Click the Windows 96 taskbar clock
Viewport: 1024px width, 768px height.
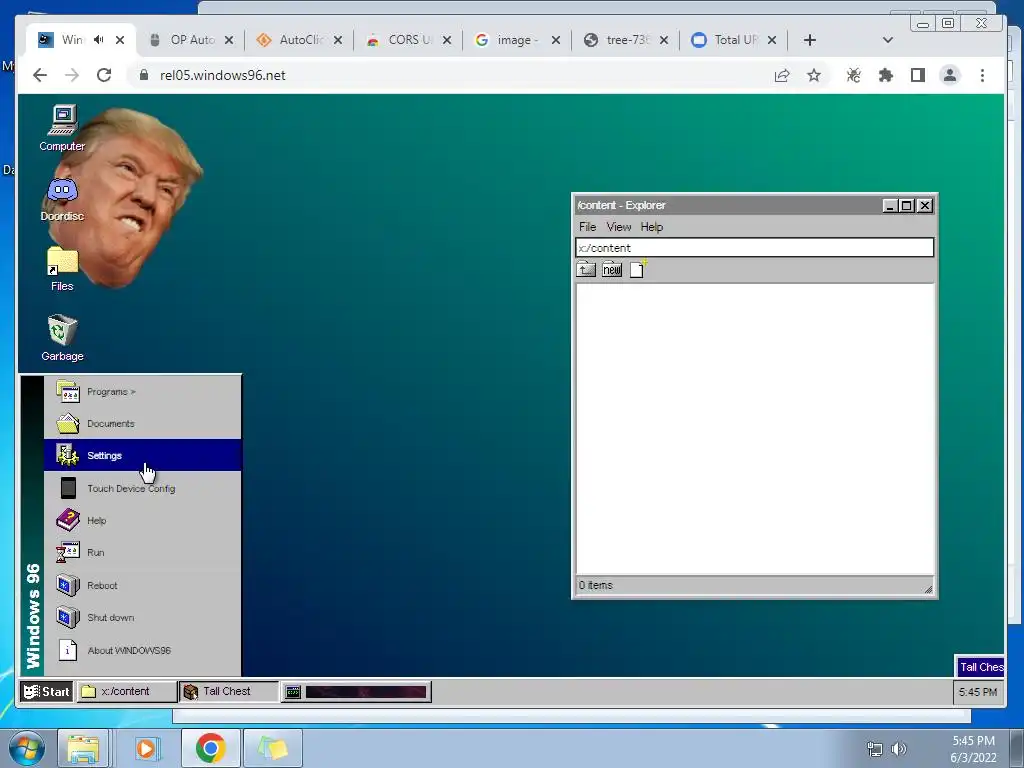(x=978, y=692)
